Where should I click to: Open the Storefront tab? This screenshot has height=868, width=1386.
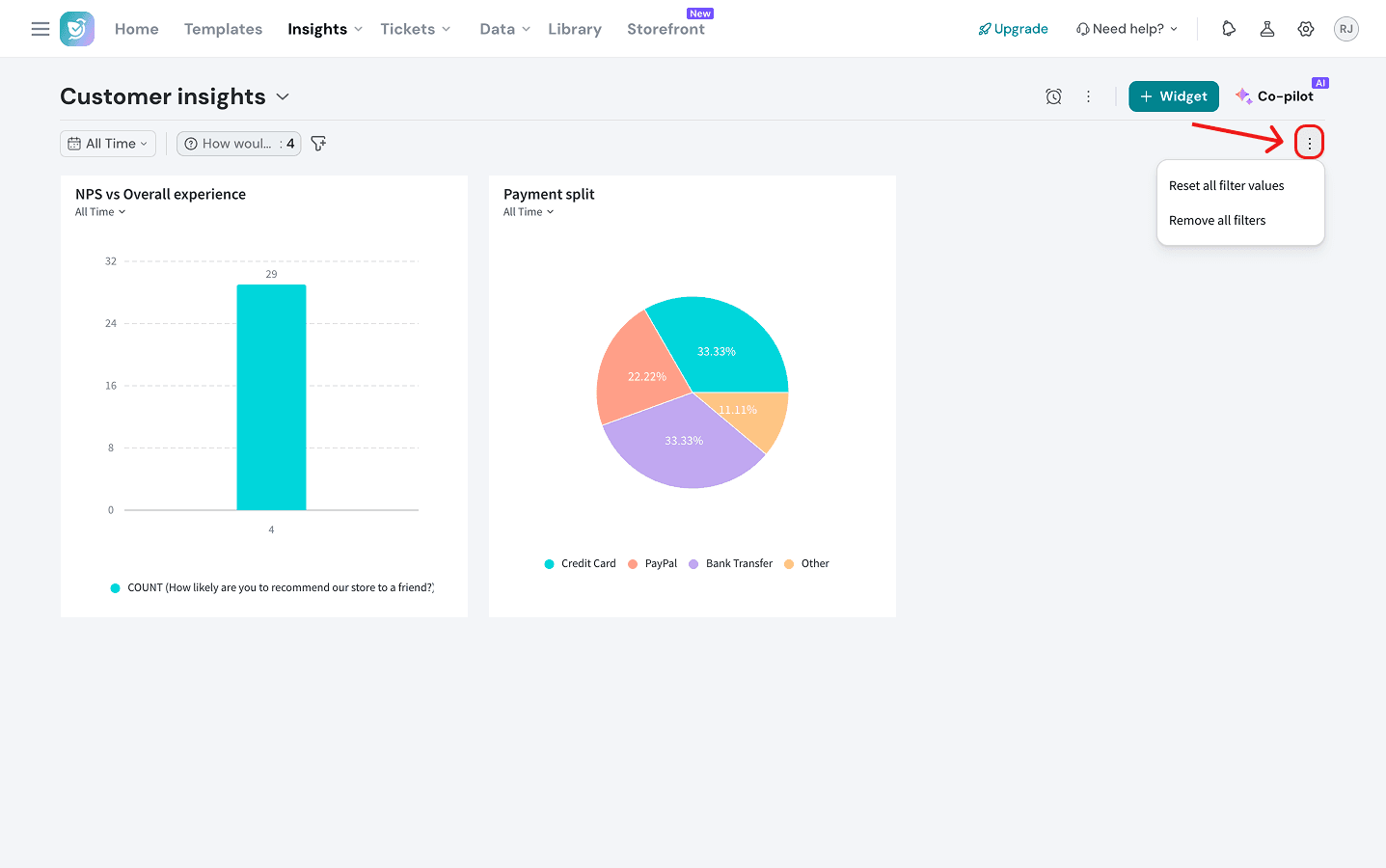click(x=666, y=29)
